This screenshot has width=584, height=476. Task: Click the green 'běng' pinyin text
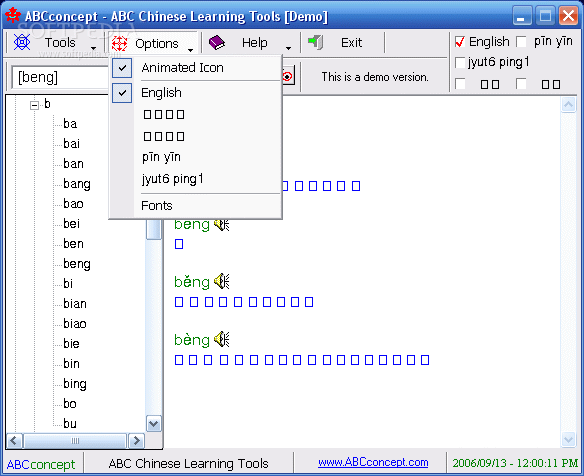click(x=192, y=282)
